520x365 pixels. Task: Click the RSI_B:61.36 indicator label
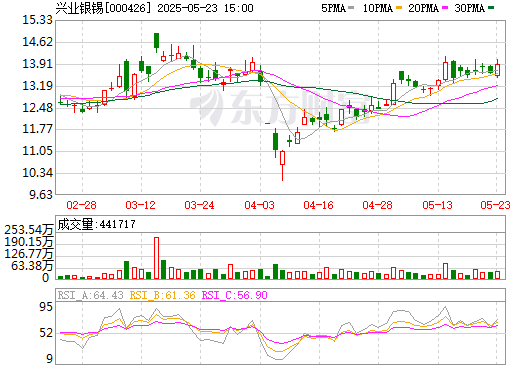pyautogui.click(x=162, y=295)
